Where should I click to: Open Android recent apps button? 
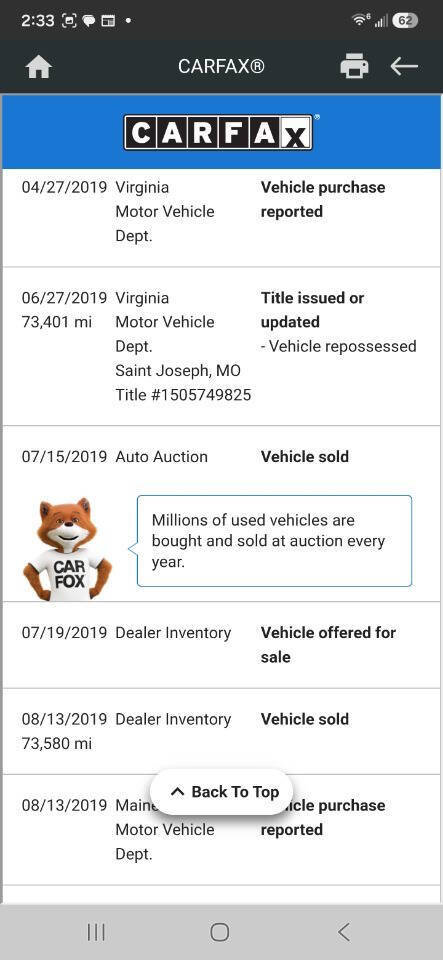(96, 932)
